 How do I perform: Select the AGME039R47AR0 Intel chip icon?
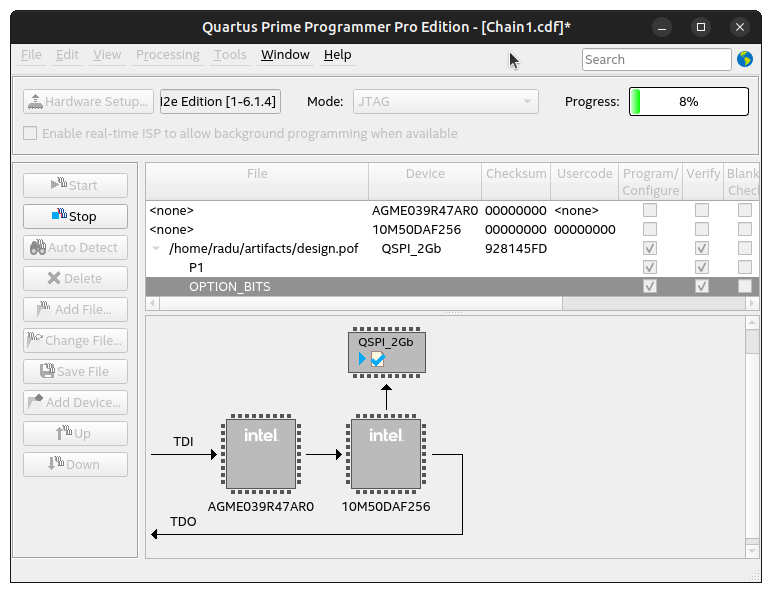point(261,454)
